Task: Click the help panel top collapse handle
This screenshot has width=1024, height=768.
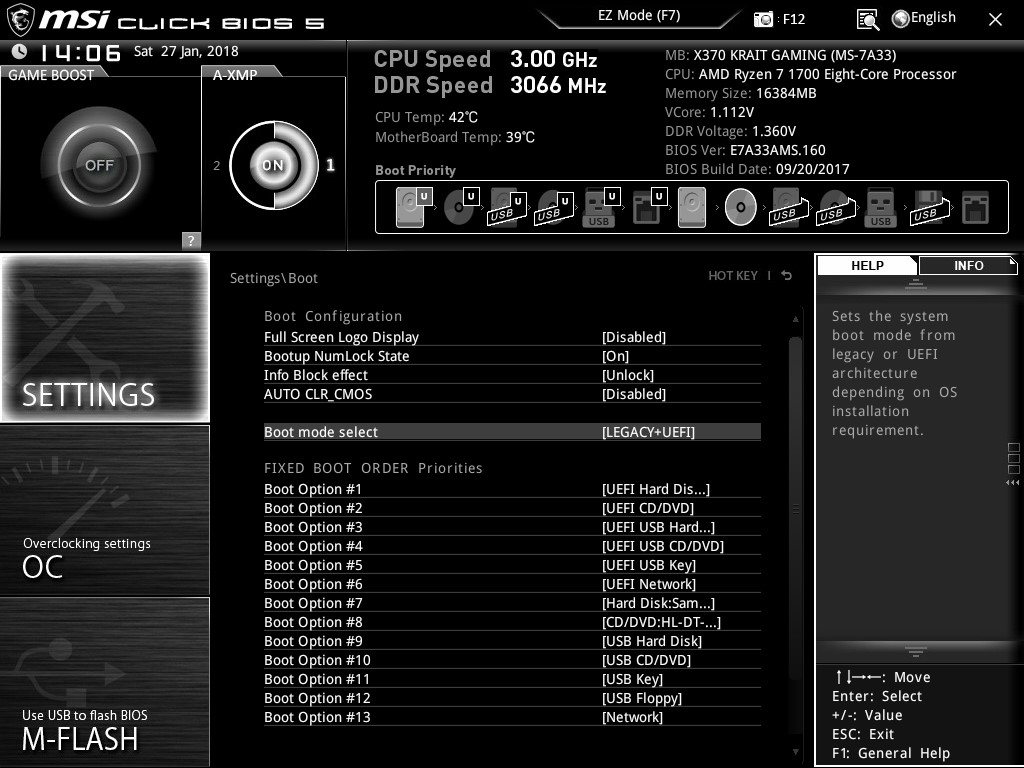Action: tap(916, 283)
